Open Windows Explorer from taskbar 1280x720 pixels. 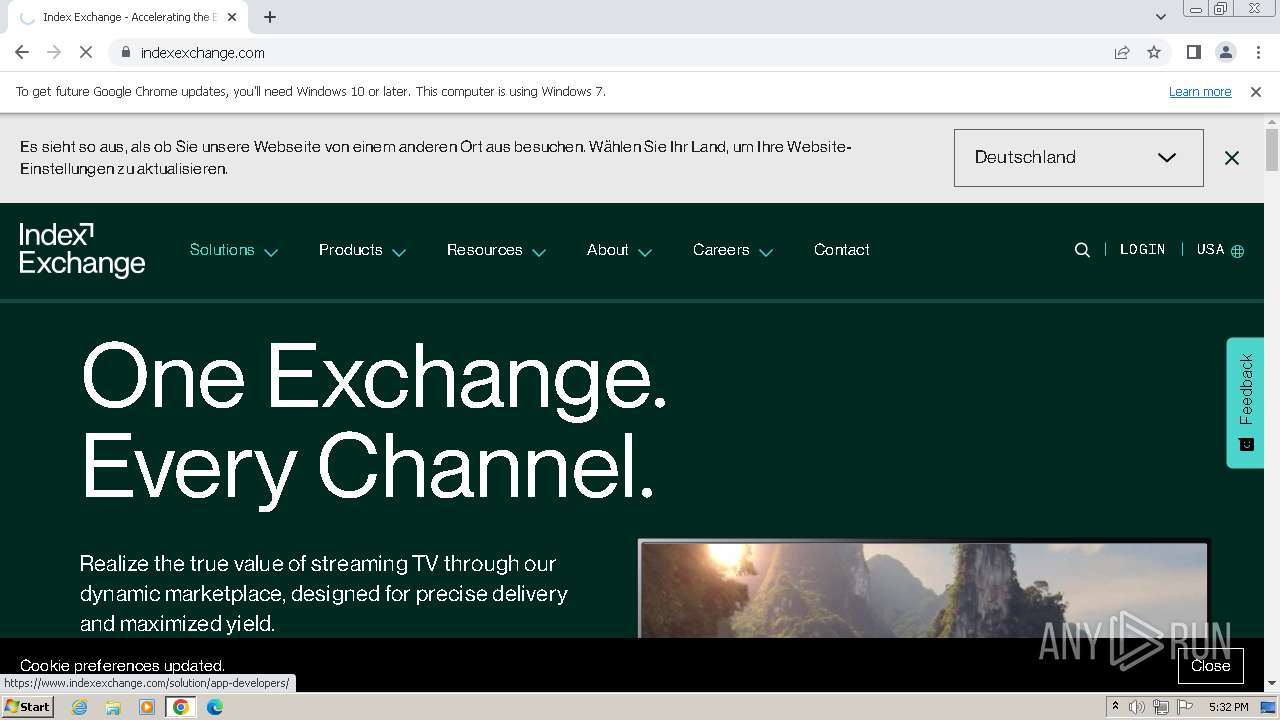[x=113, y=707]
